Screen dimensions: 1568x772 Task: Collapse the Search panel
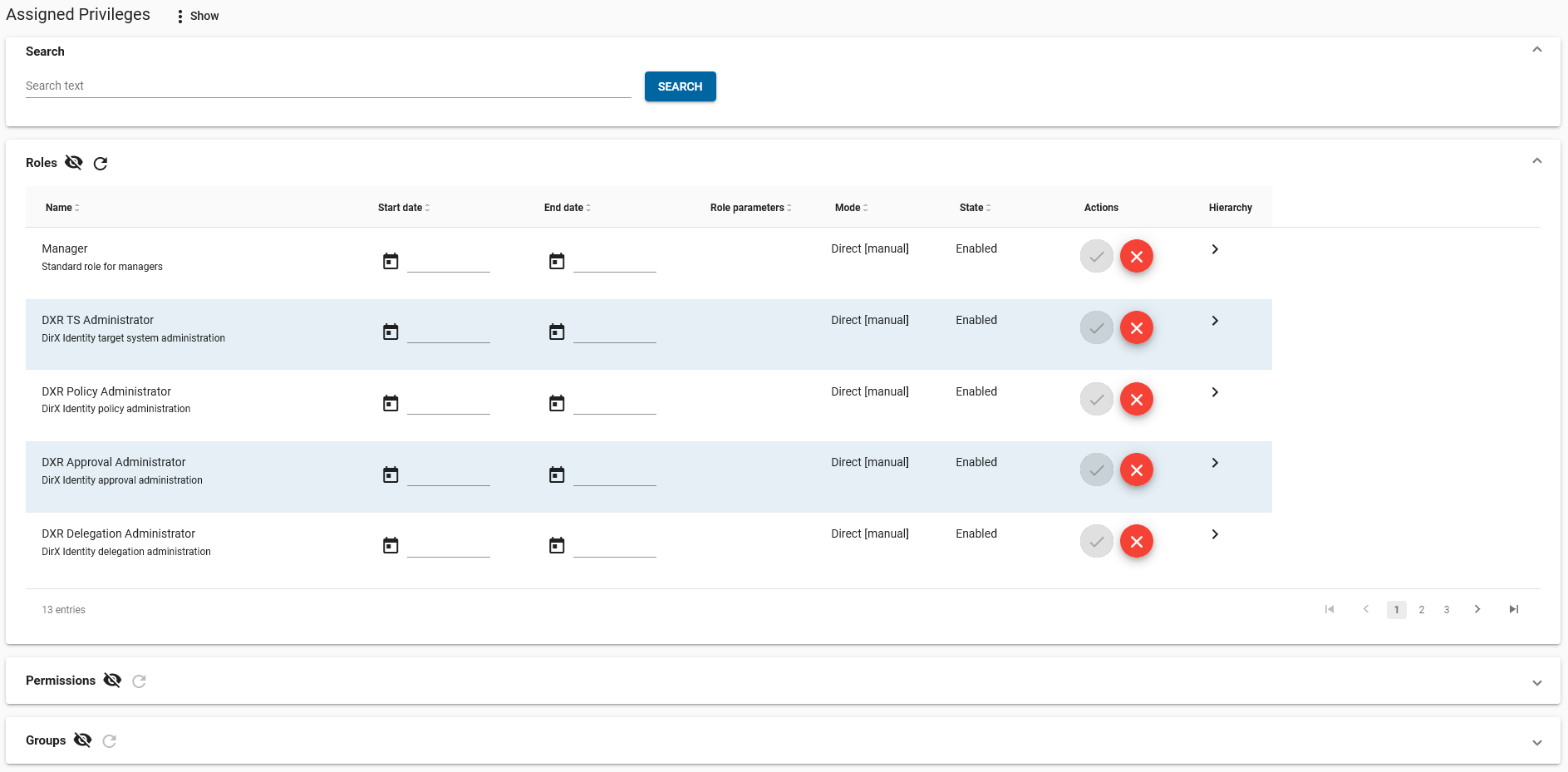1536,50
